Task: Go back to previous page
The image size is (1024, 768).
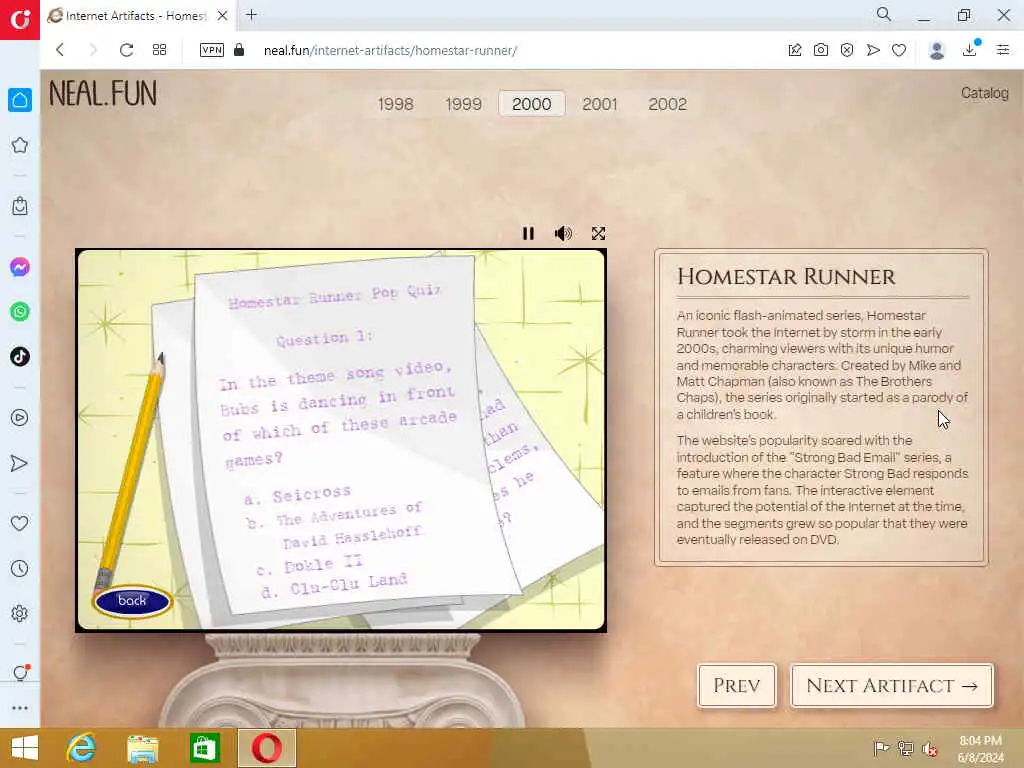Action: (x=60, y=50)
